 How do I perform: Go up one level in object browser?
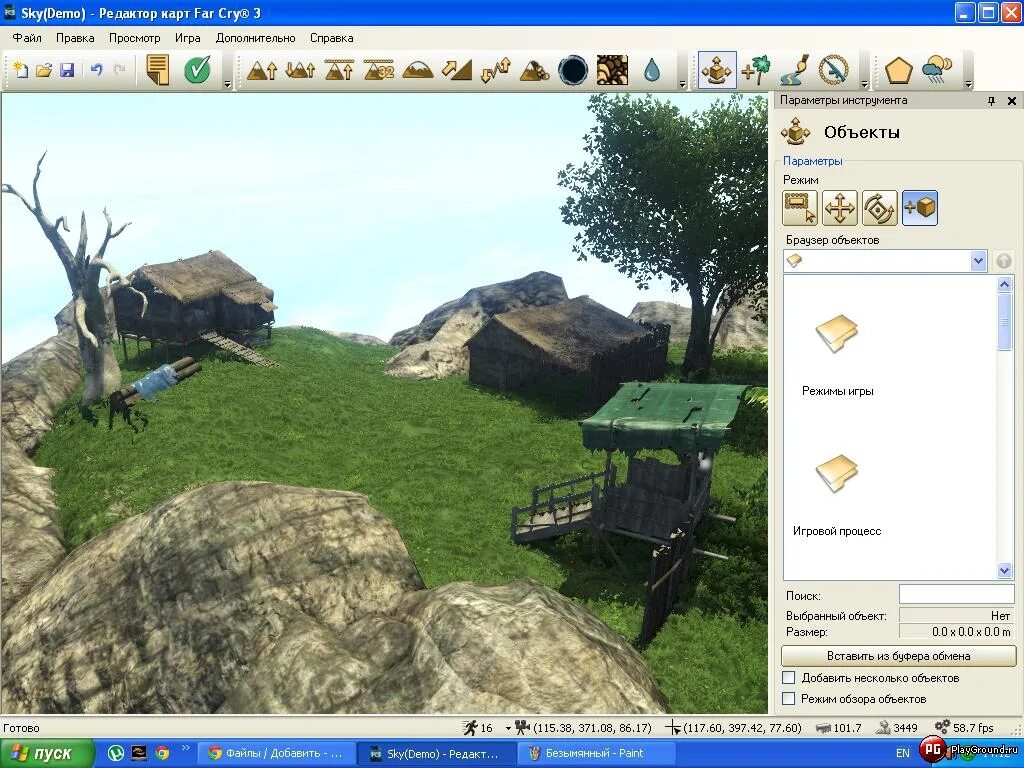(x=1004, y=261)
